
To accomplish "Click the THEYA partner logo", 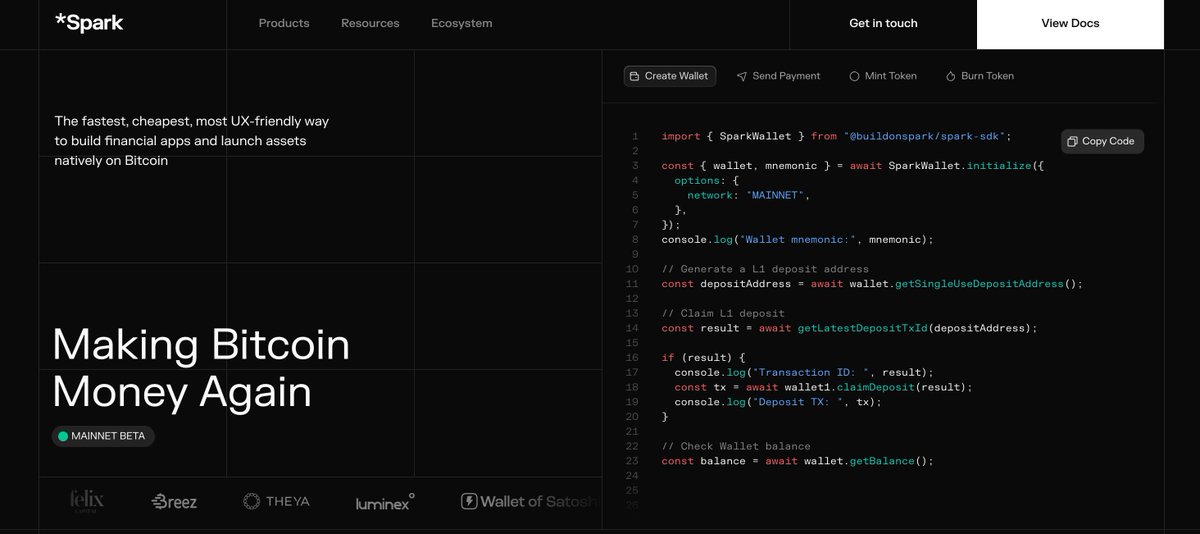I will [x=276, y=501].
